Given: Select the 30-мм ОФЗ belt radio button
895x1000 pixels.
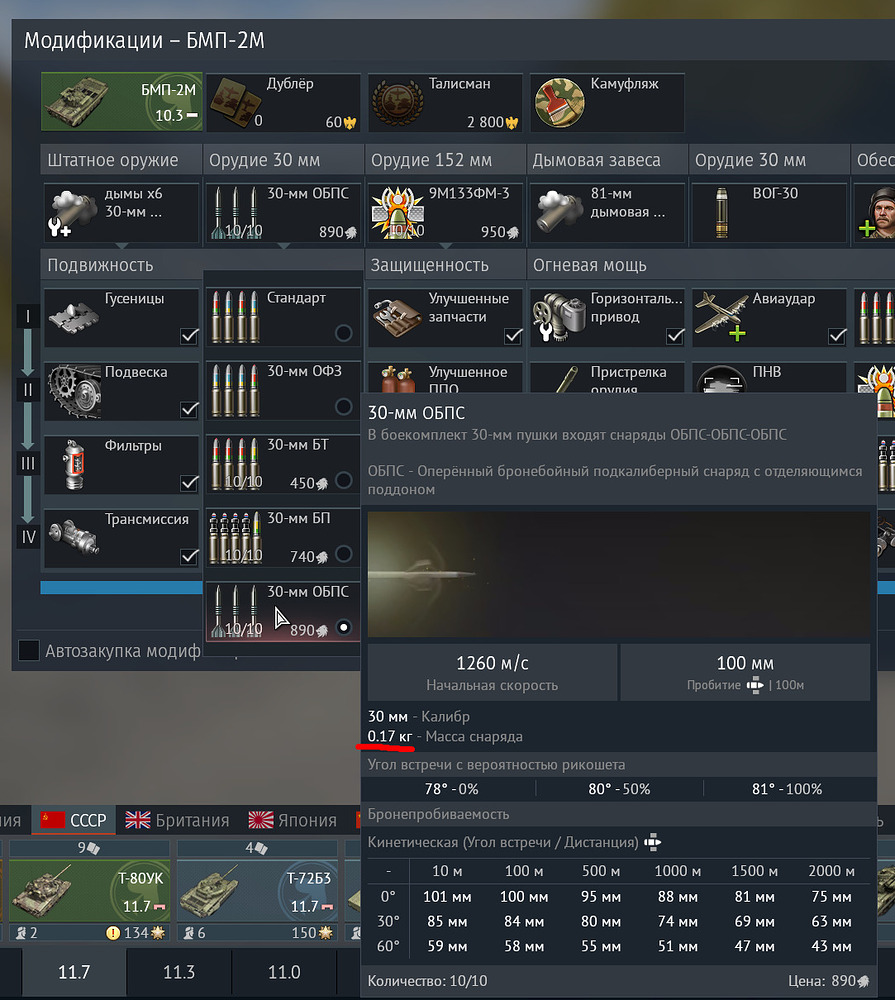Looking at the screenshot, I should tap(343, 406).
